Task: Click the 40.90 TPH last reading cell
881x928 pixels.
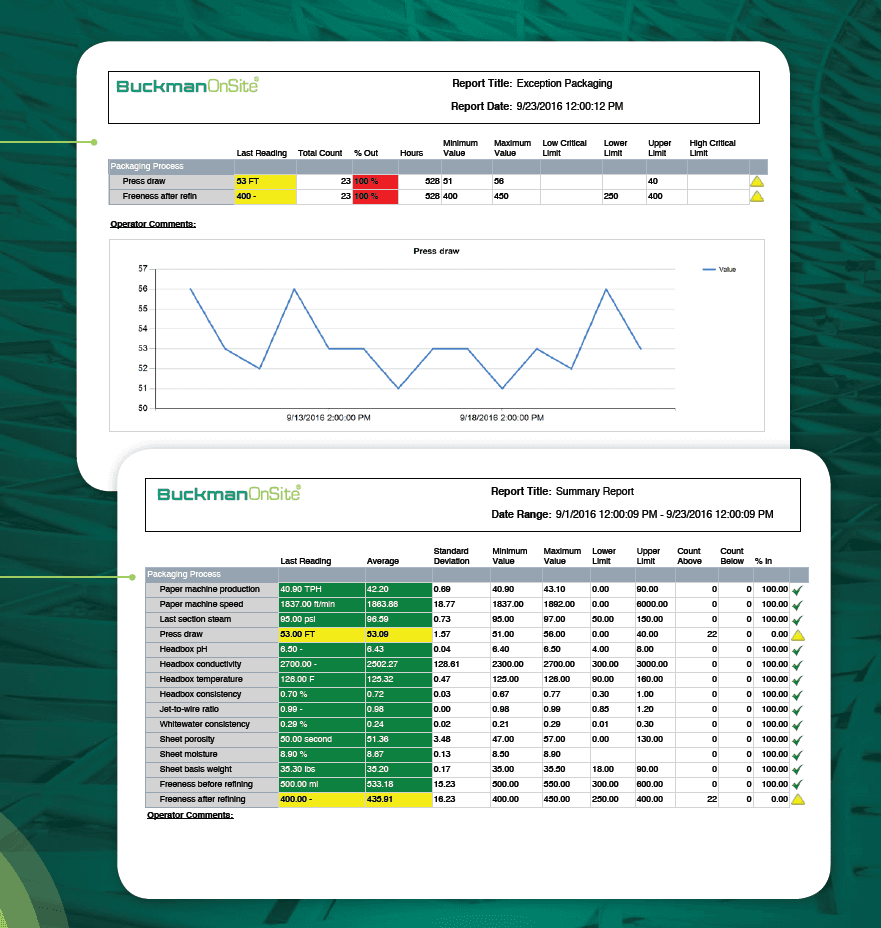Action: click(x=322, y=589)
